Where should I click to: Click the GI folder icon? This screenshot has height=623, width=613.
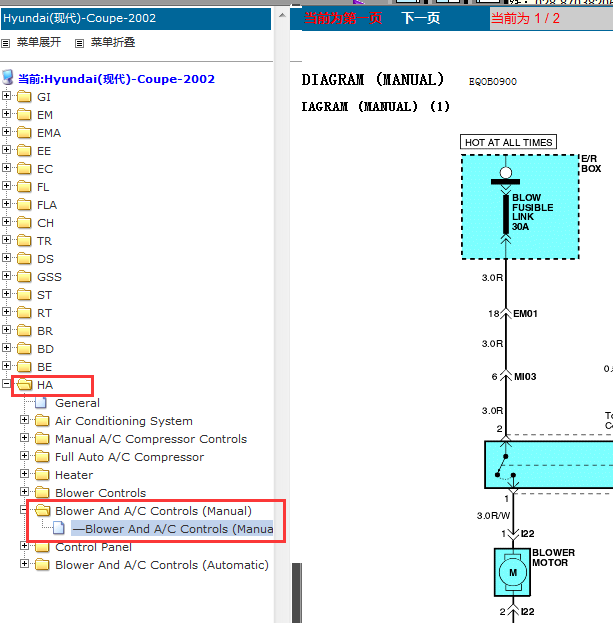(x=24, y=97)
